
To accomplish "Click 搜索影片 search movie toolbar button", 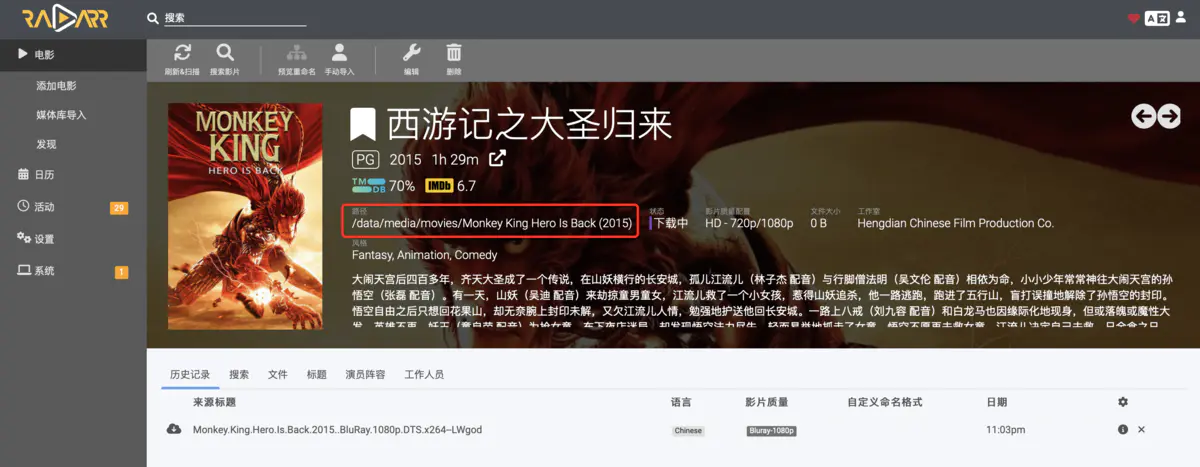I will point(225,59).
